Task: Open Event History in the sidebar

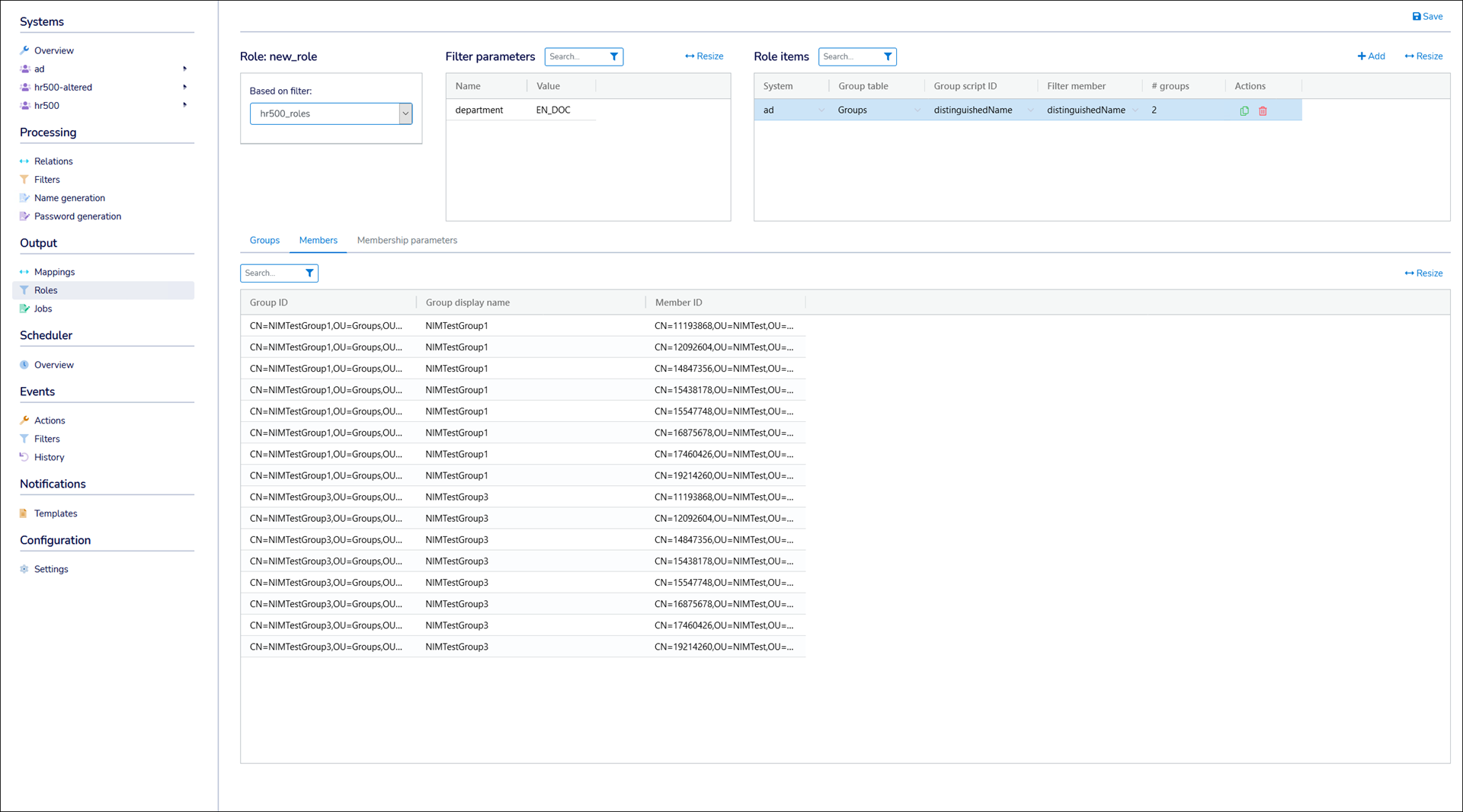Action: coord(49,457)
